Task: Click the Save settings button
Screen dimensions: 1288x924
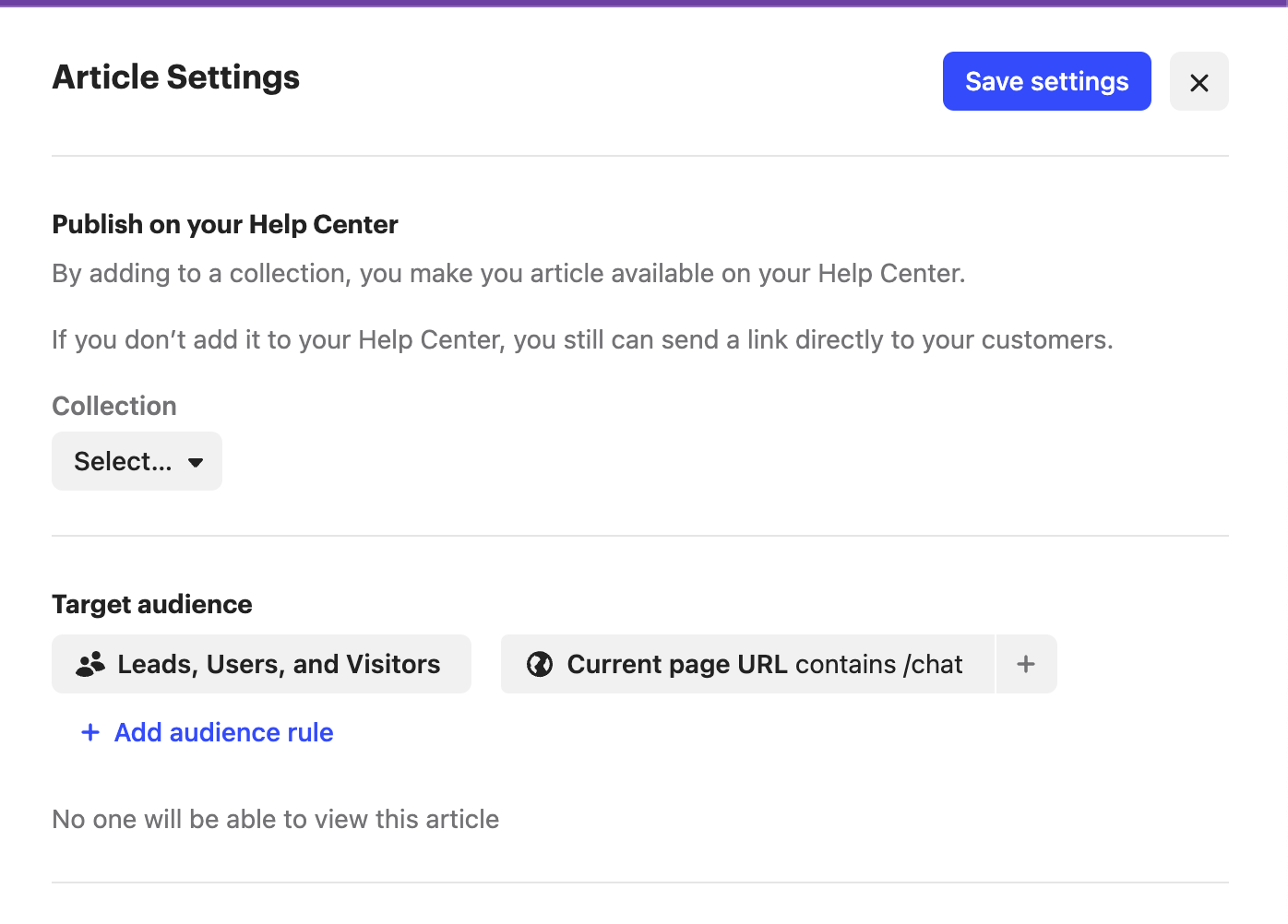Action: (x=1046, y=81)
